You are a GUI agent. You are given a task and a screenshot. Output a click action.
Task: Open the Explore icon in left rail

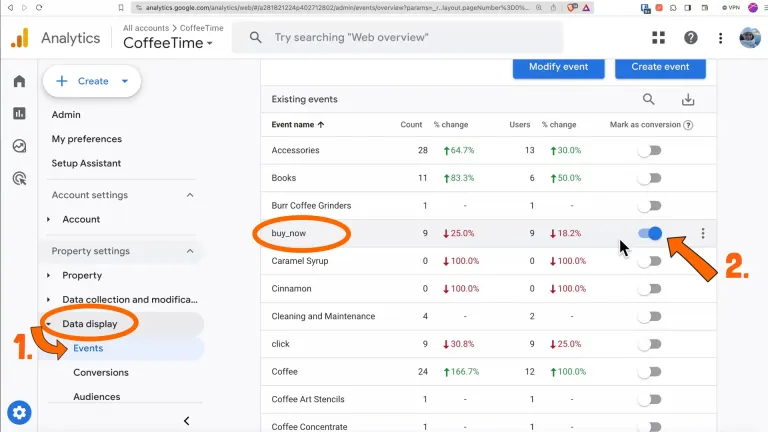[x=19, y=146]
